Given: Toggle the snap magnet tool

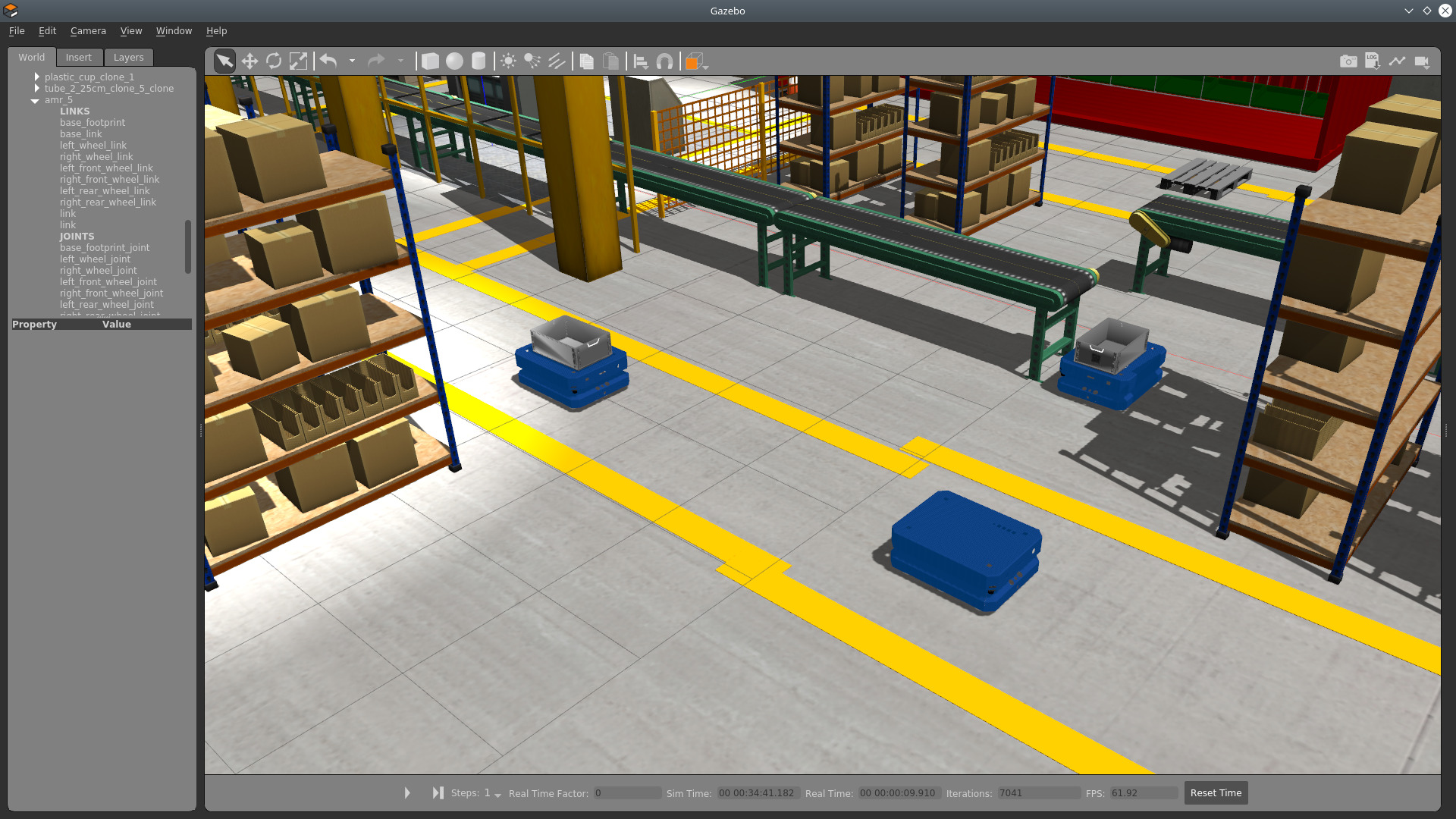Looking at the screenshot, I should 664,61.
